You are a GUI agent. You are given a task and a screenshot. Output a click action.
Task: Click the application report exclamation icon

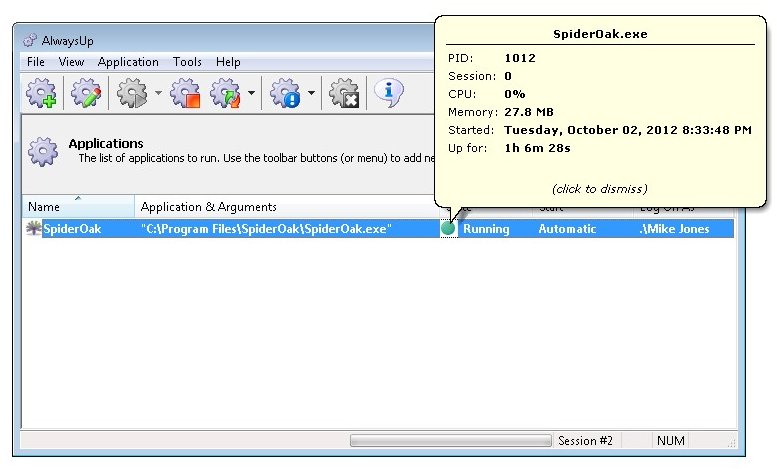tap(285, 93)
